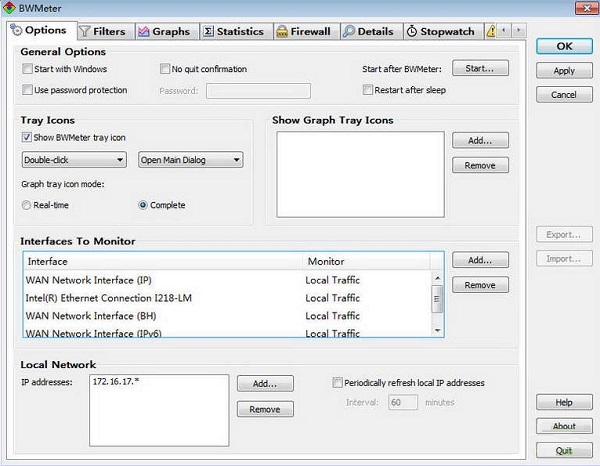Click the warning icon tab
Viewport: 600px width, 466px height.
491,32
